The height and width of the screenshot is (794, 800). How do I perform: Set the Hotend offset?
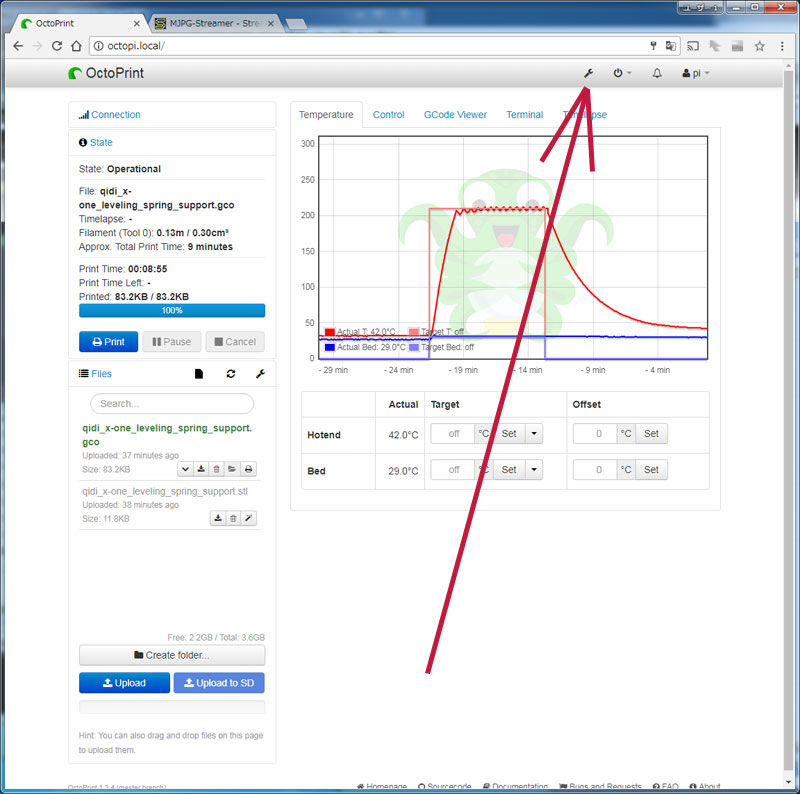pyautogui.click(x=651, y=434)
